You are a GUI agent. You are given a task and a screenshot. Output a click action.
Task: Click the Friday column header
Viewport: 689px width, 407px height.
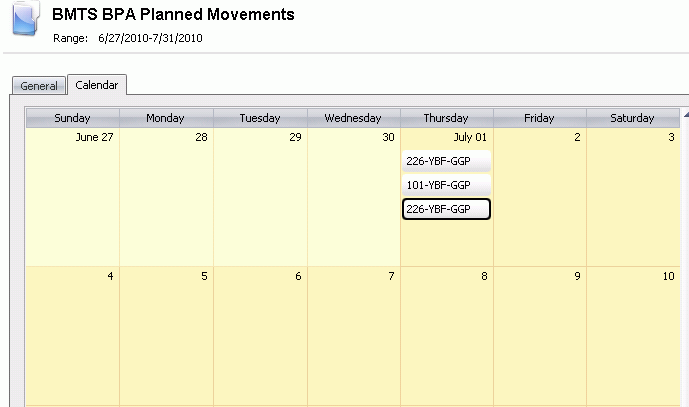[539, 118]
